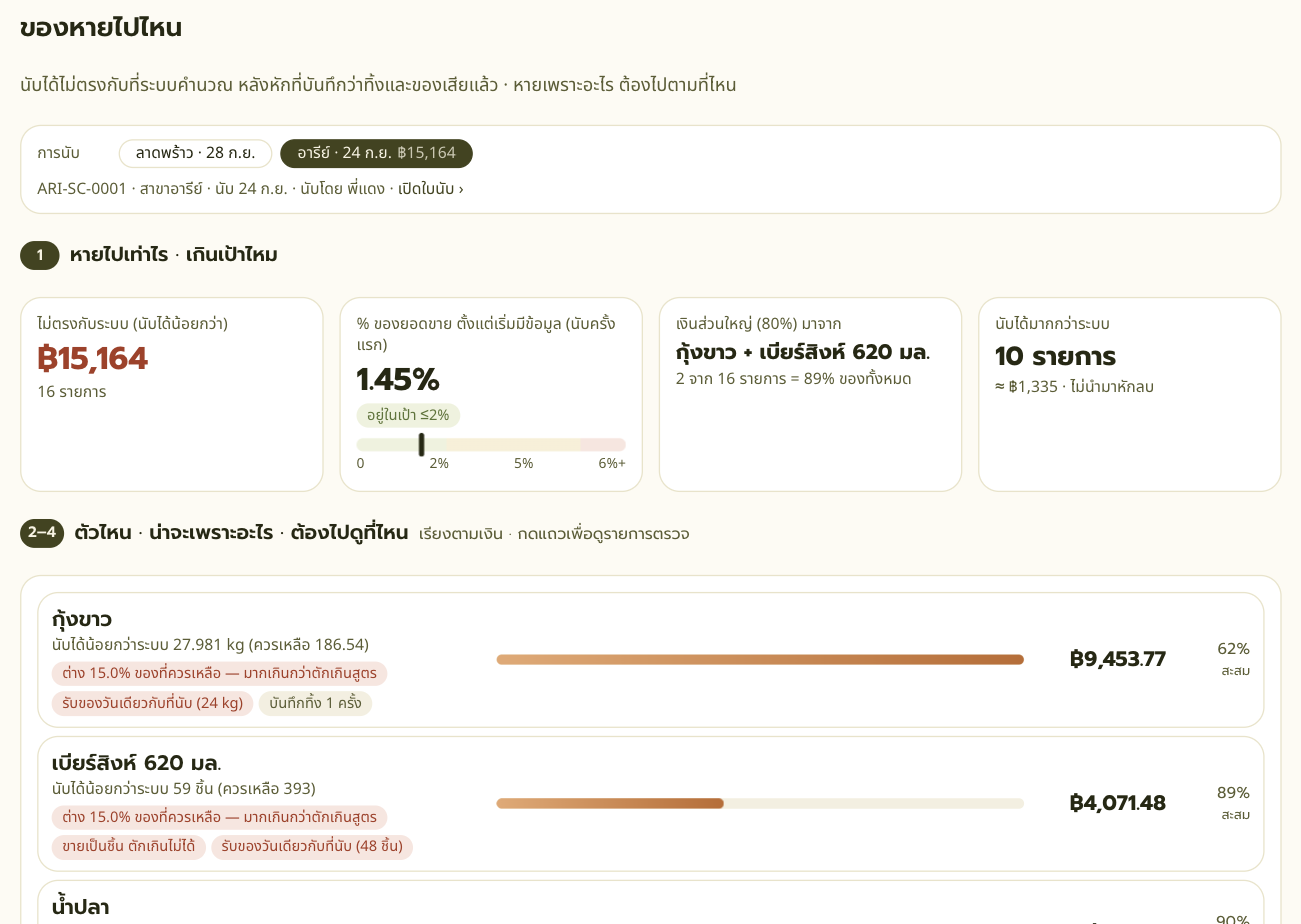Click the 'ต่าง 15.0%' tag in the เบียร์สิงห์ row
Screen dimensions: 1301x924
[x=219, y=817]
